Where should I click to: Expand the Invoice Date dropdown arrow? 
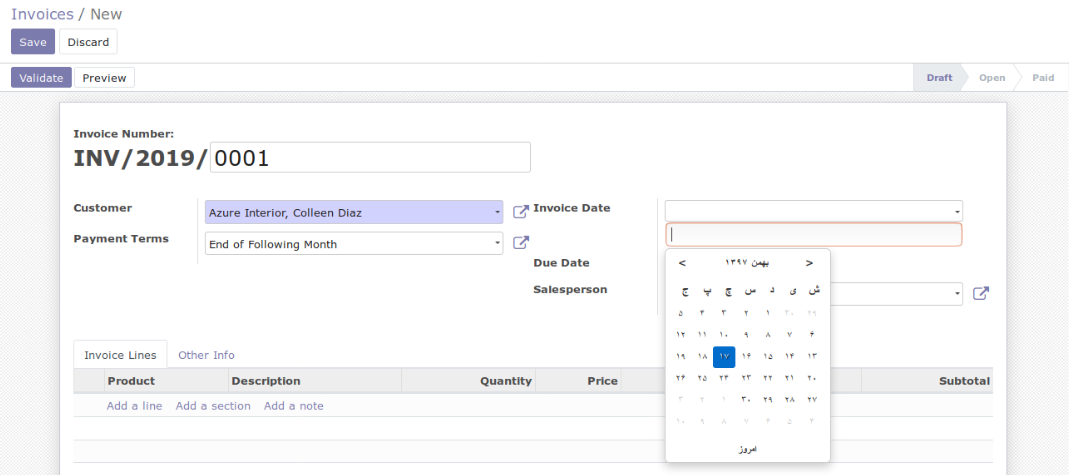(x=958, y=212)
